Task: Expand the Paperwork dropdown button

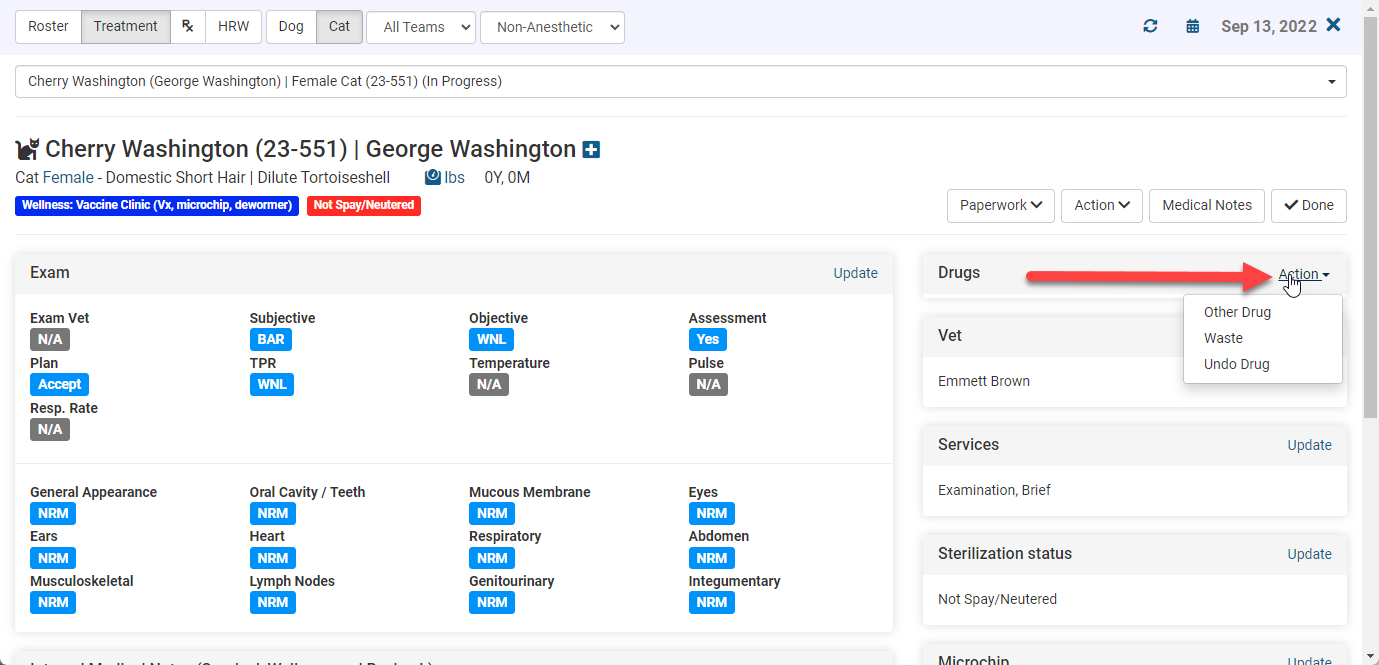Action: coord(1000,205)
